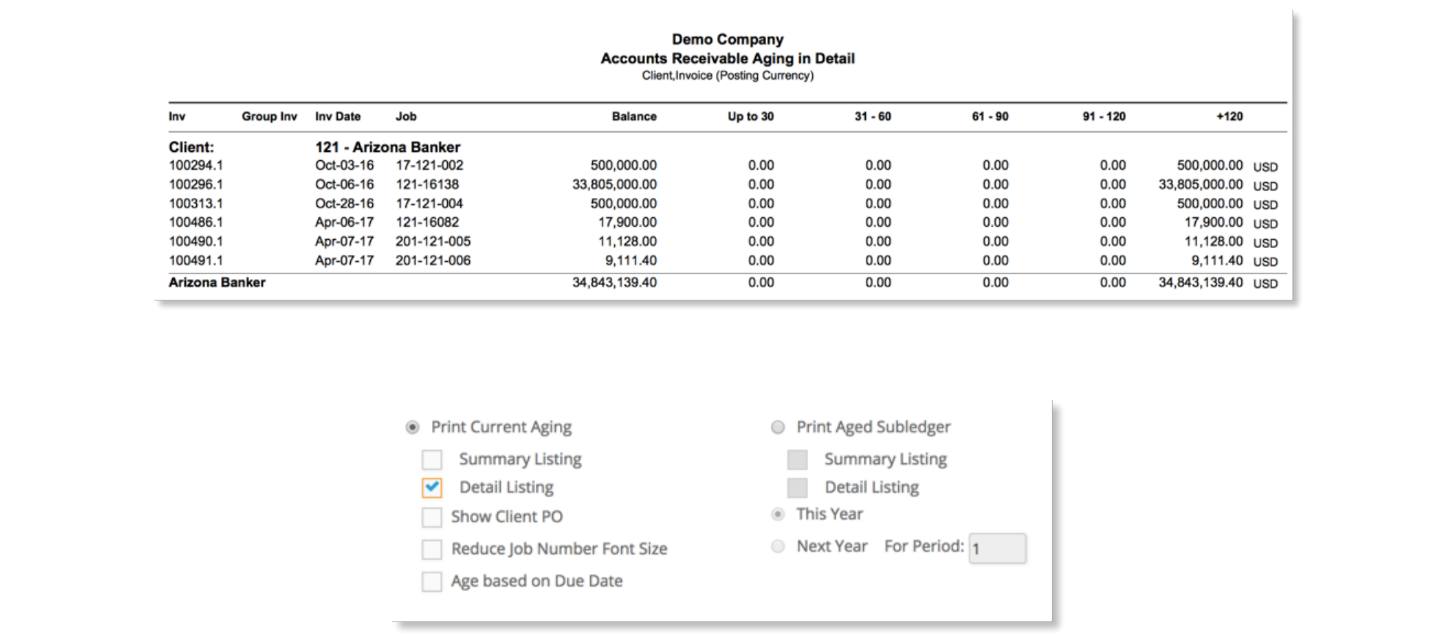Click balance value 33,805,000.00 in Balance column
The height and width of the screenshot is (638, 1448).
point(614,184)
